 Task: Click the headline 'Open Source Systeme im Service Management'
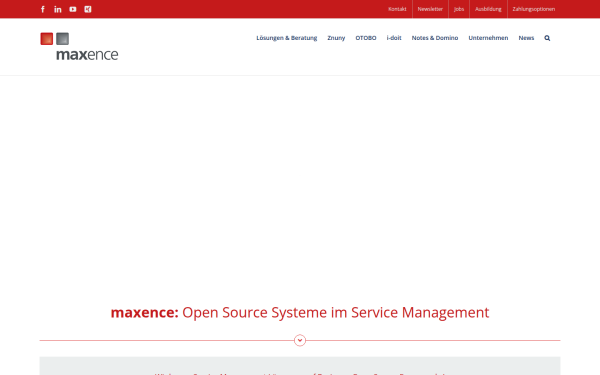(x=336, y=313)
